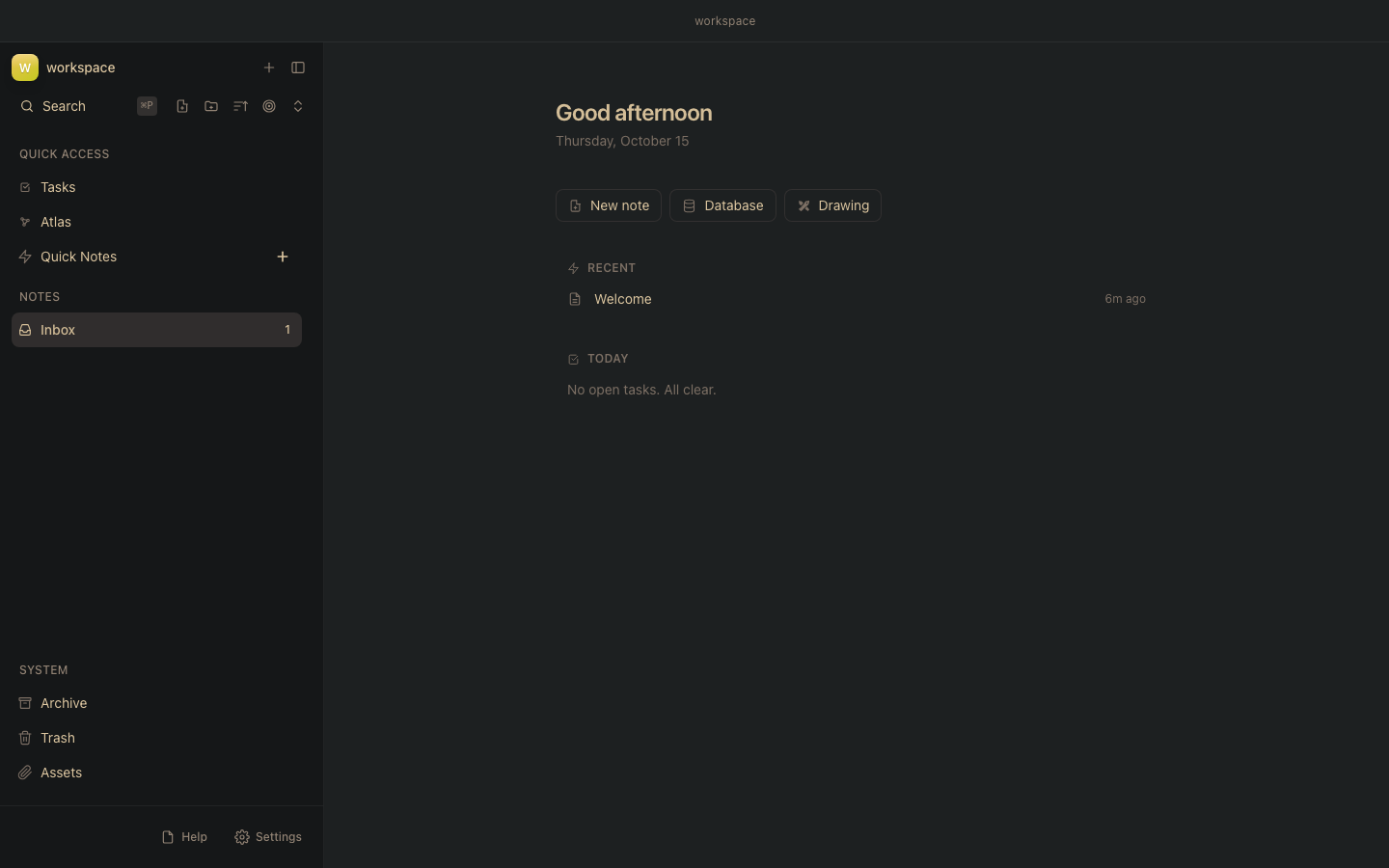Open the Assets section
The image size is (1389, 868).
pyautogui.click(x=156, y=773)
